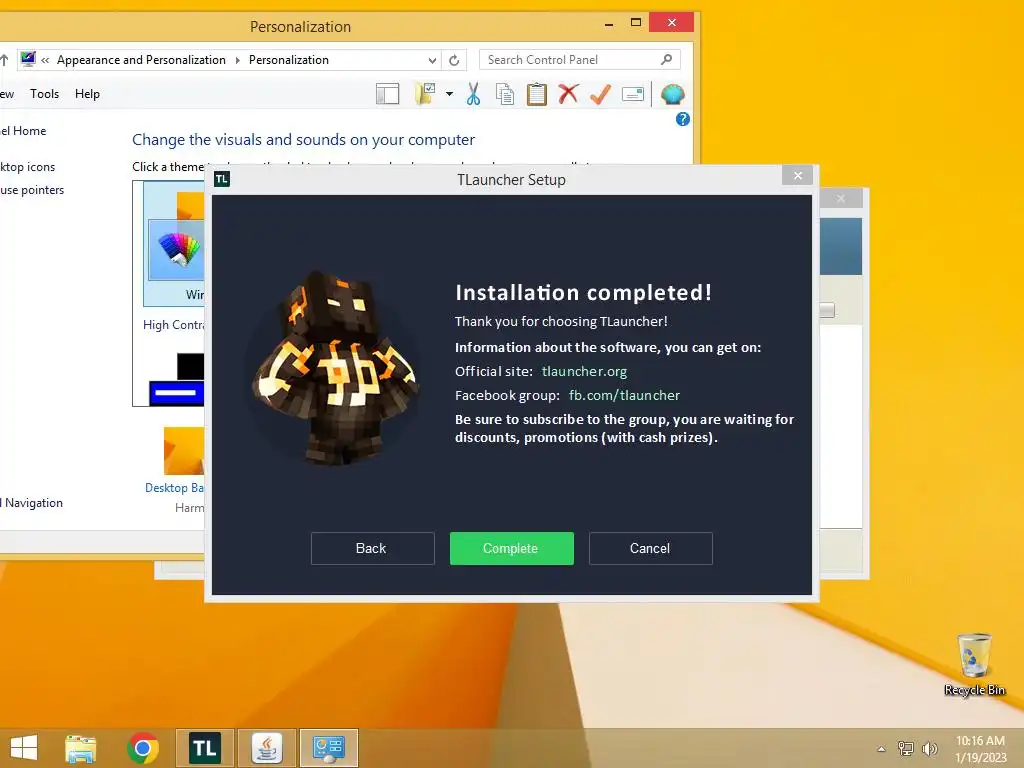
Task: Open the Tools menu
Action: [44, 93]
